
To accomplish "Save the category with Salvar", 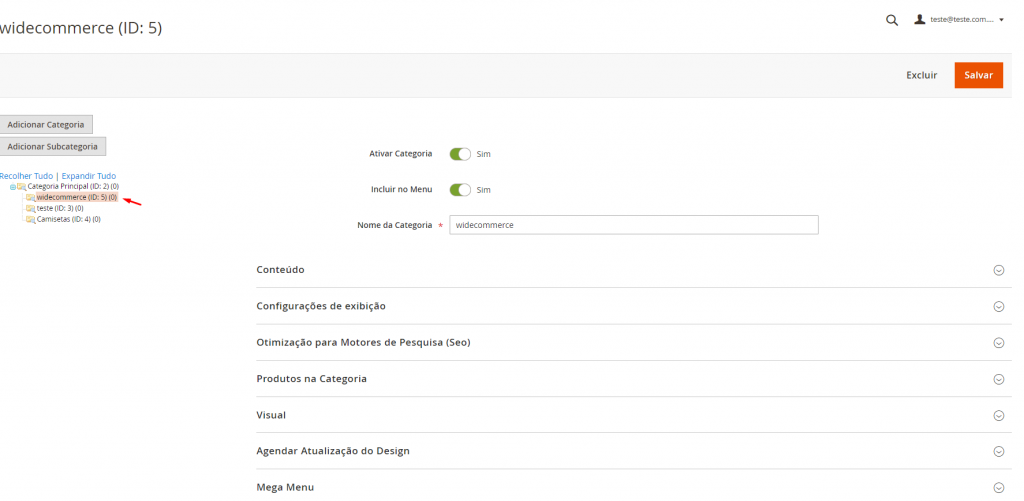I will coord(978,75).
